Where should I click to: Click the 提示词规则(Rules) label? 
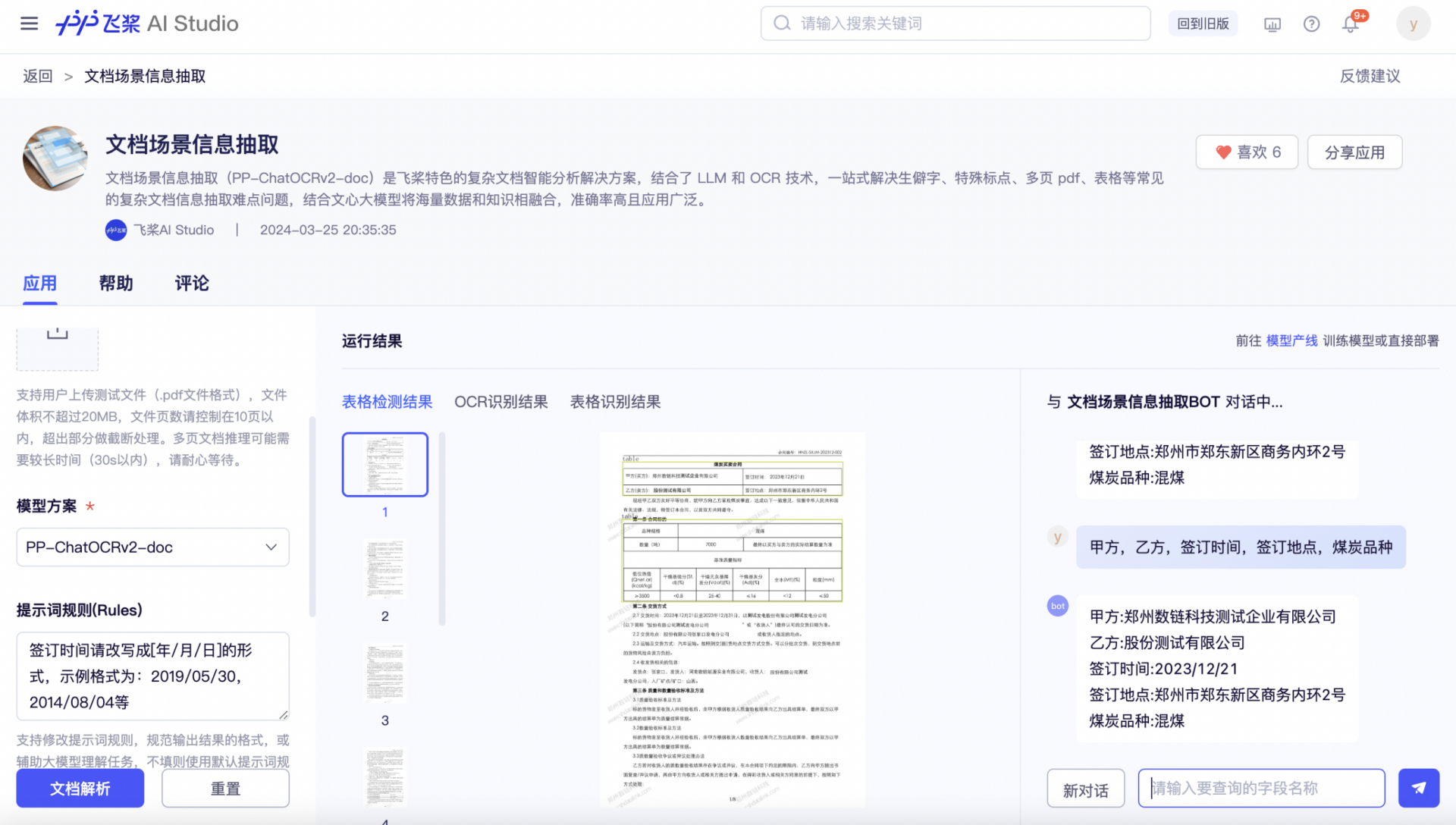tap(80, 610)
